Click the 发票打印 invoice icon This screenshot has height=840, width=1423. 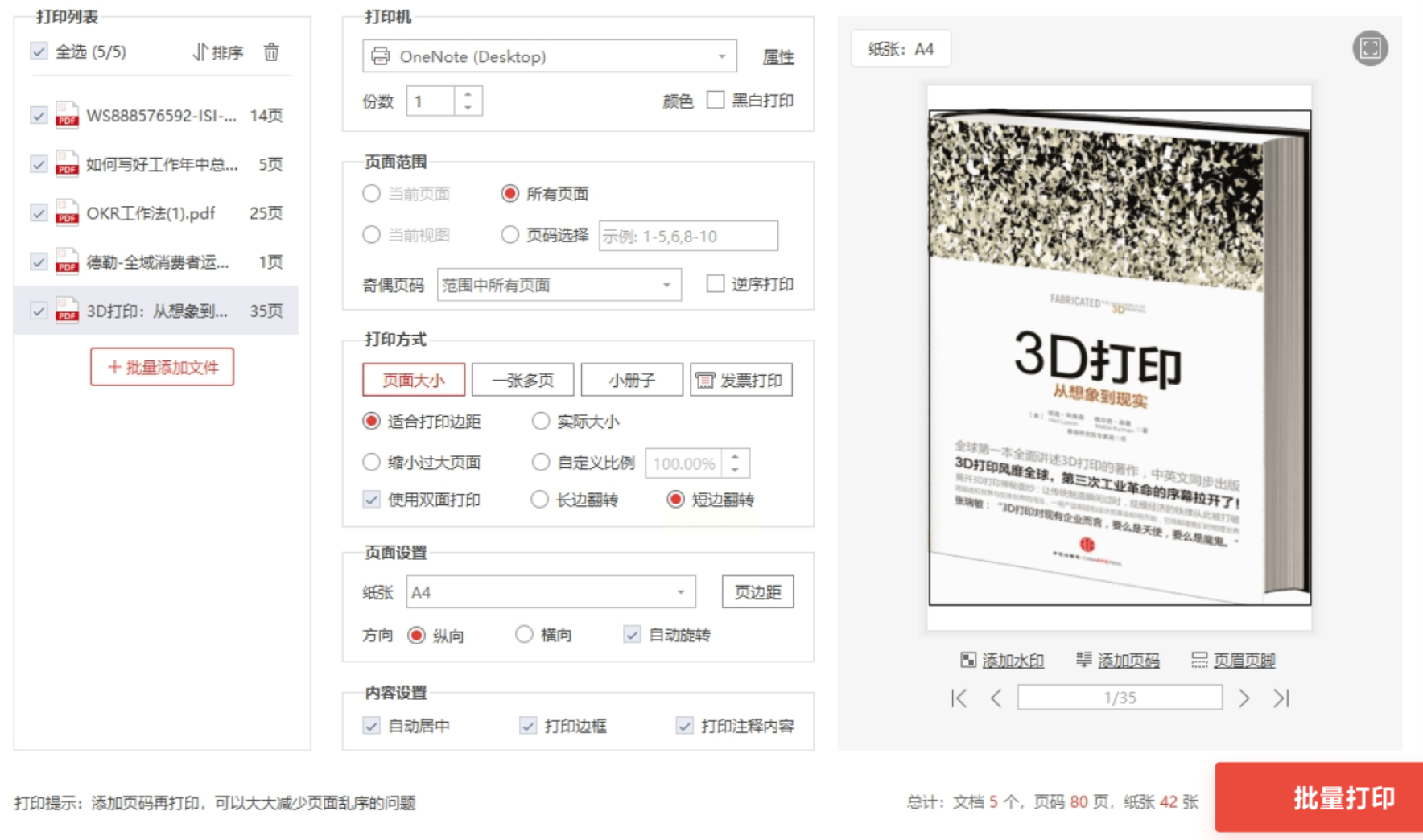click(x=705, y=380)
